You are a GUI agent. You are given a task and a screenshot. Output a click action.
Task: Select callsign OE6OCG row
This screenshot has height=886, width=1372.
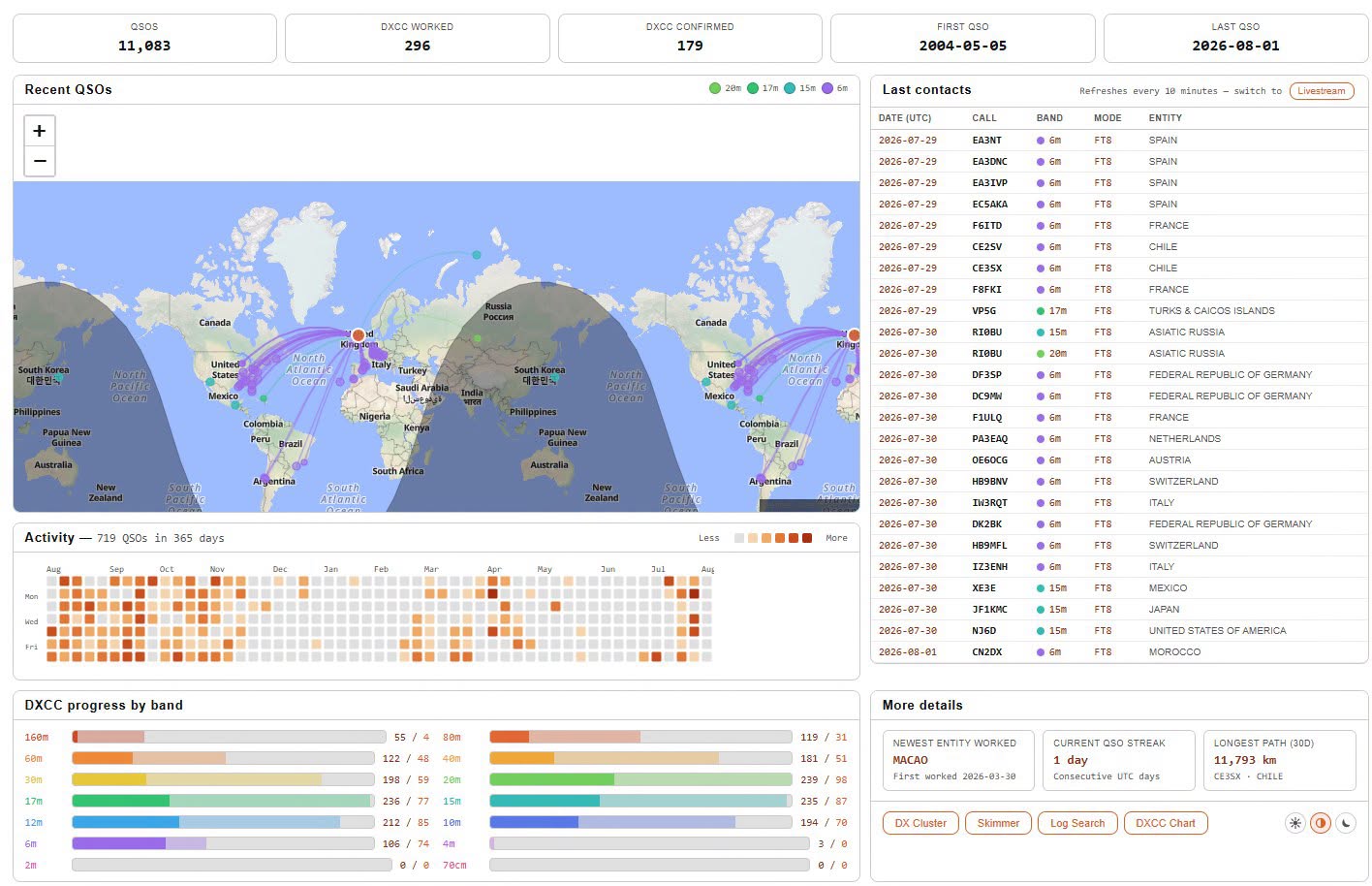(x=1119, y=460)
